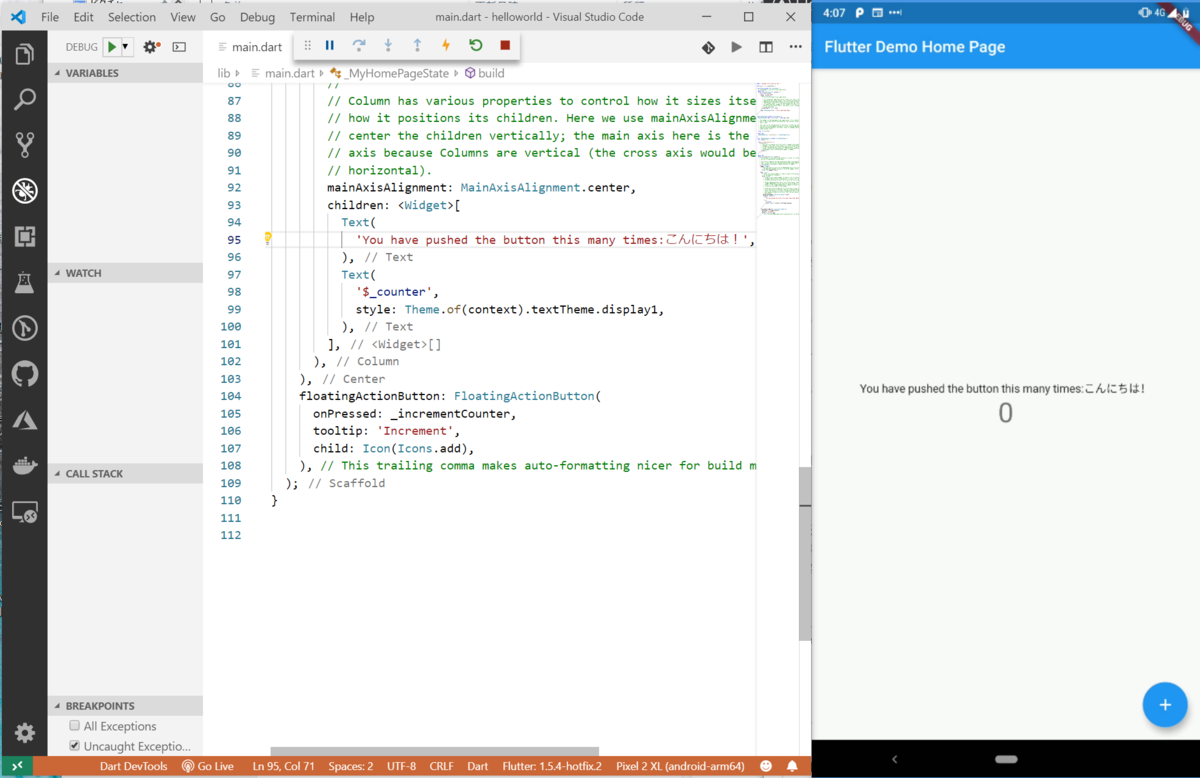
Task: Click the editor vertical scrollbar thumb
Action: [x=805, y=553]
